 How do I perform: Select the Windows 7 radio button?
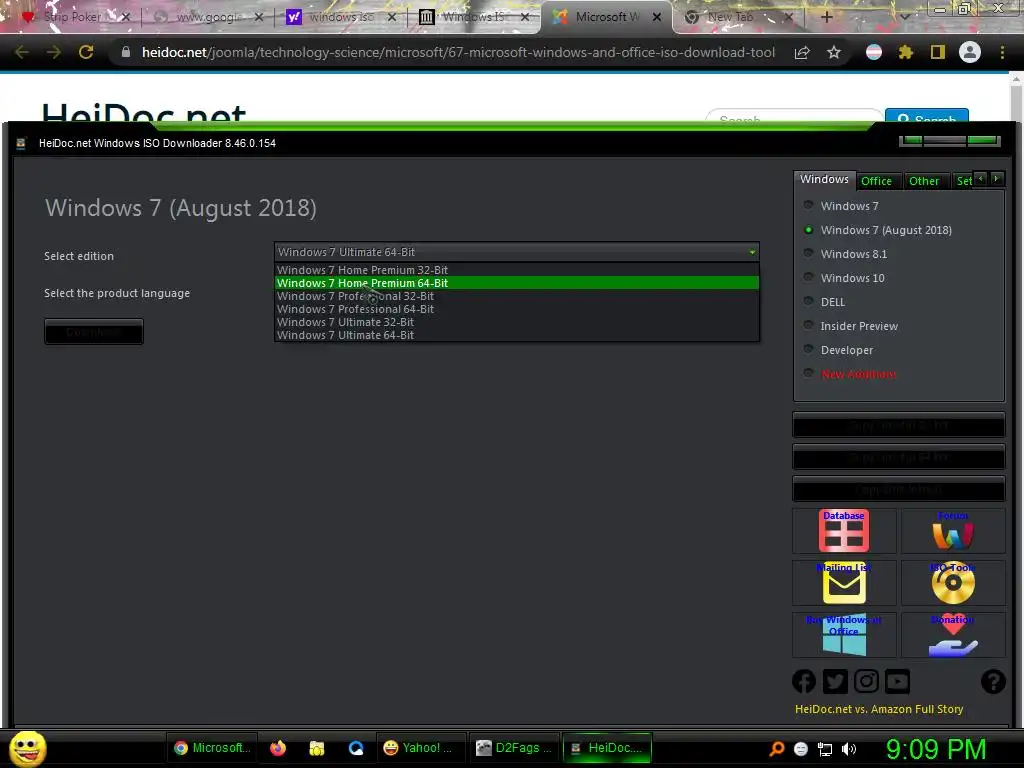pos(808,205)
